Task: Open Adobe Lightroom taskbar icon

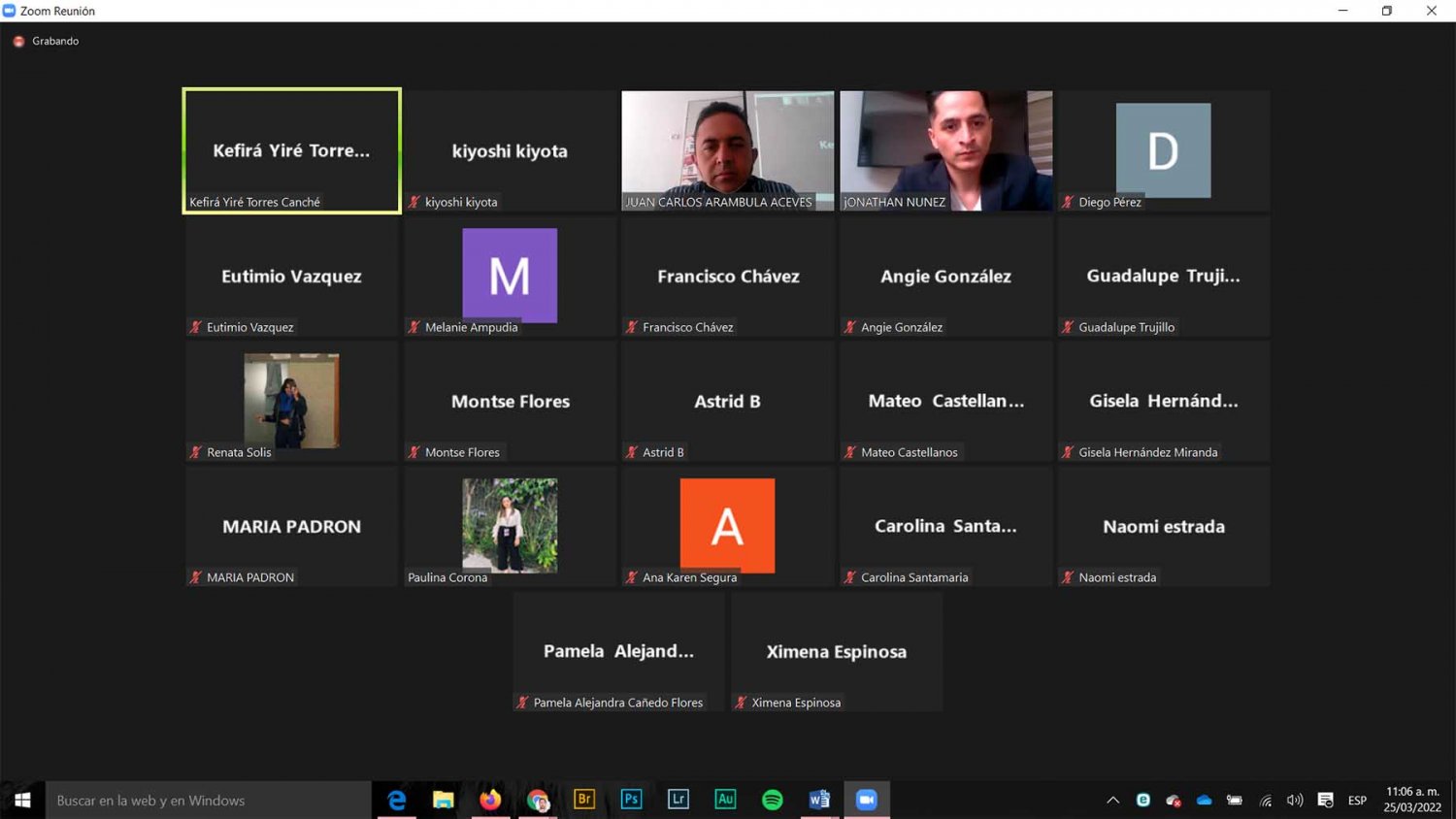Action: click(x=678, y=800)
